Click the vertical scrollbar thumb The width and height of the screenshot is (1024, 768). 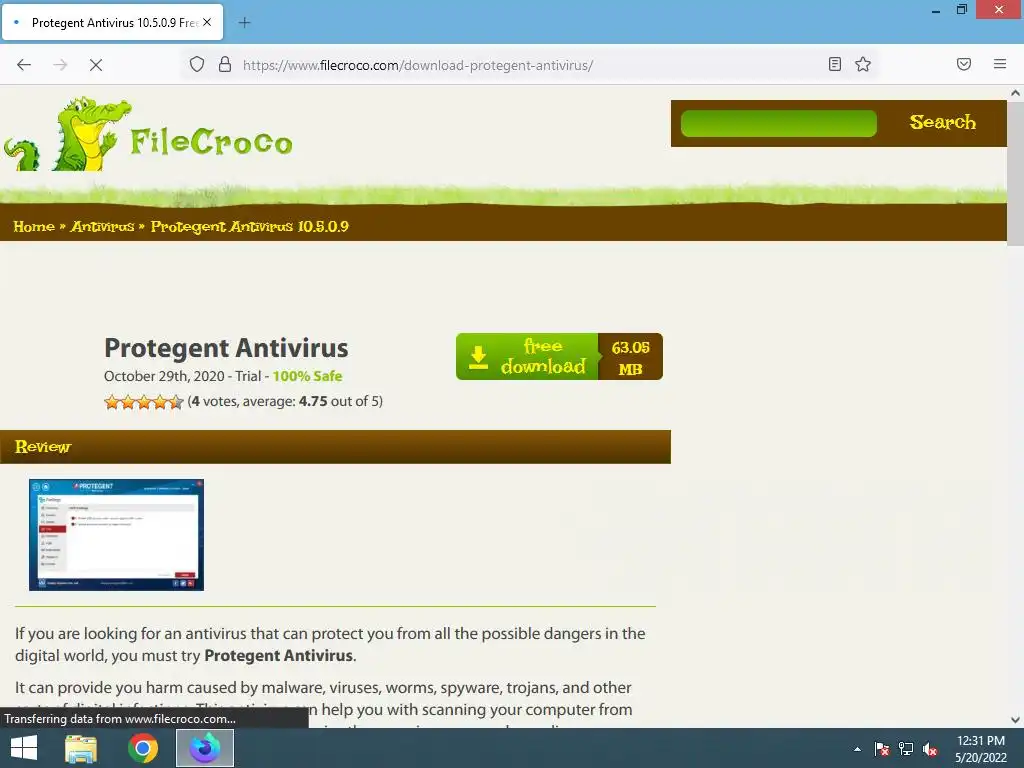tap(1016, 174)
